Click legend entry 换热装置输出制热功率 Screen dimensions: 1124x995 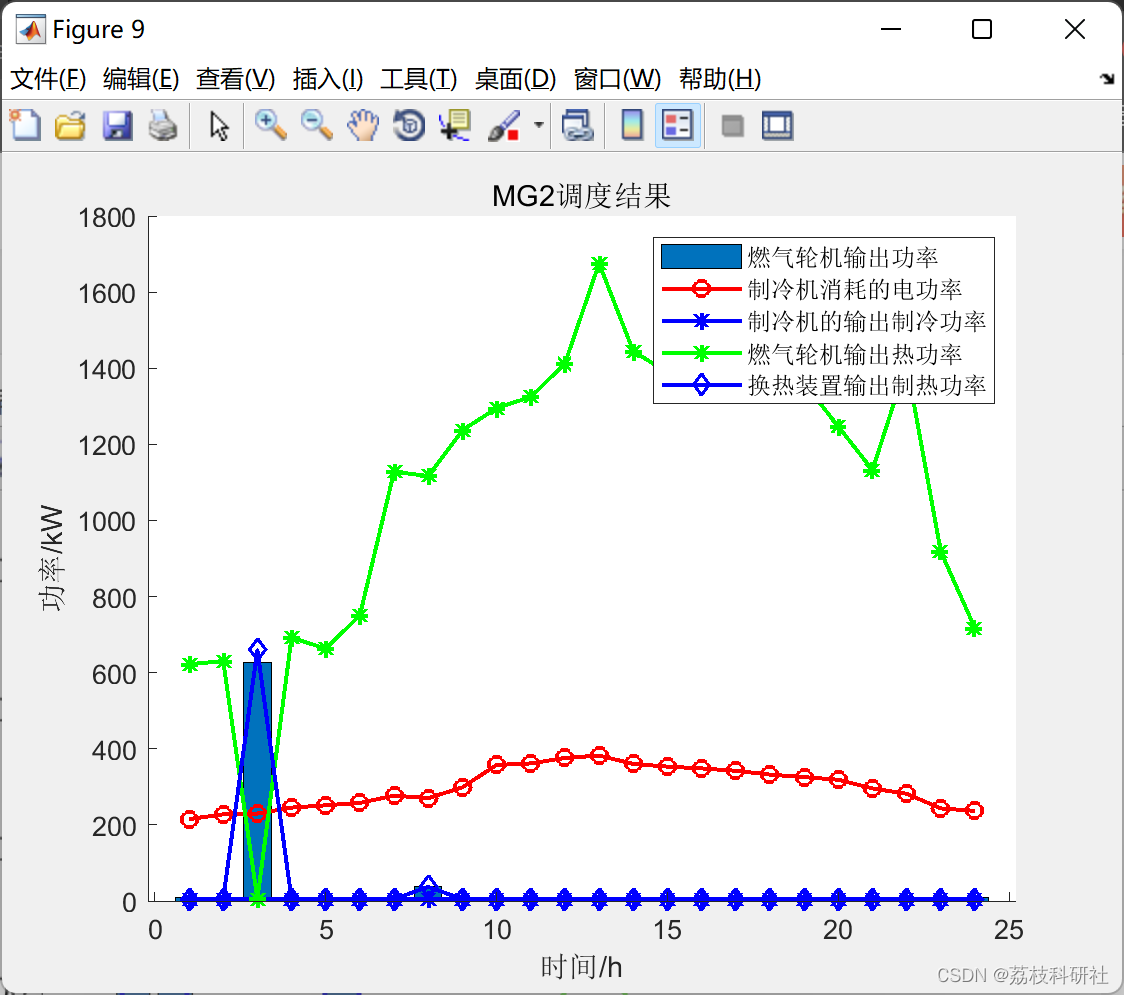[867, 386]
